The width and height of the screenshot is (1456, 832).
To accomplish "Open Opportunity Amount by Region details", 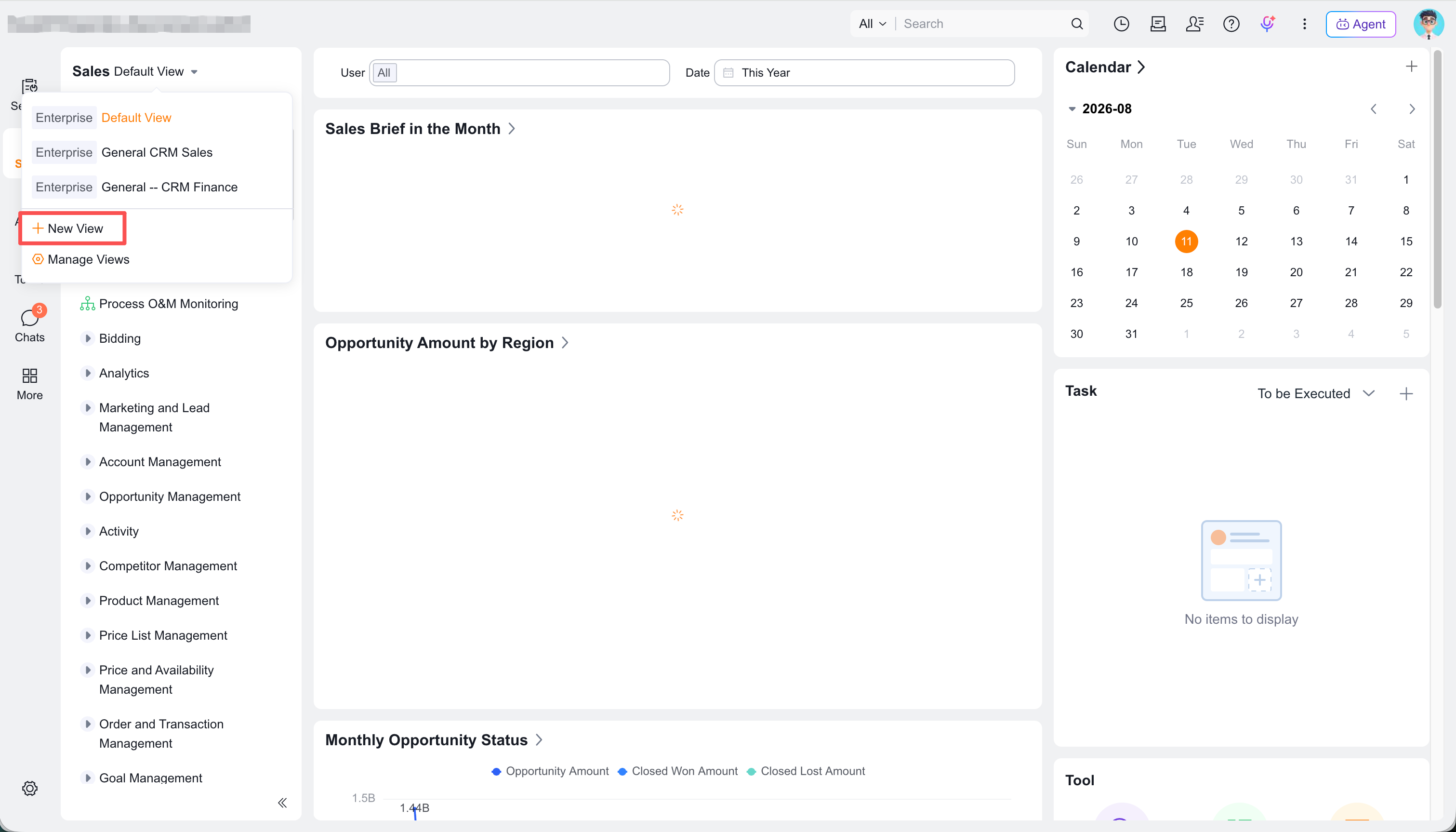I will pyautogui.click(x=447, y=343).
